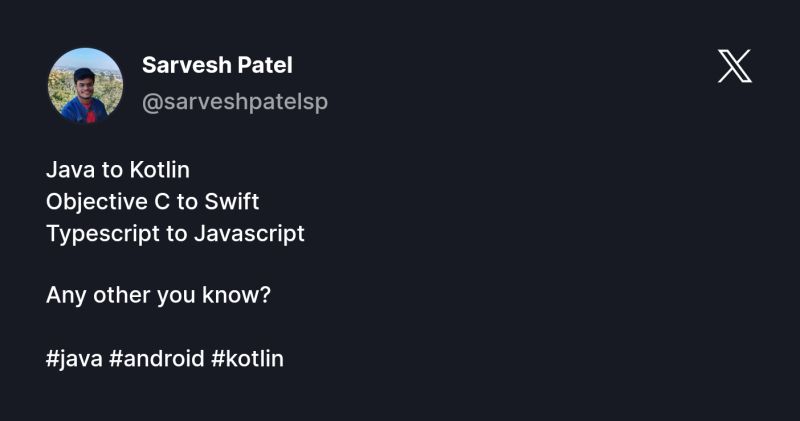Viewport: 800px width, 421px height.
Task: Click the word Javascript in tweet
Action: pos(249,234)
